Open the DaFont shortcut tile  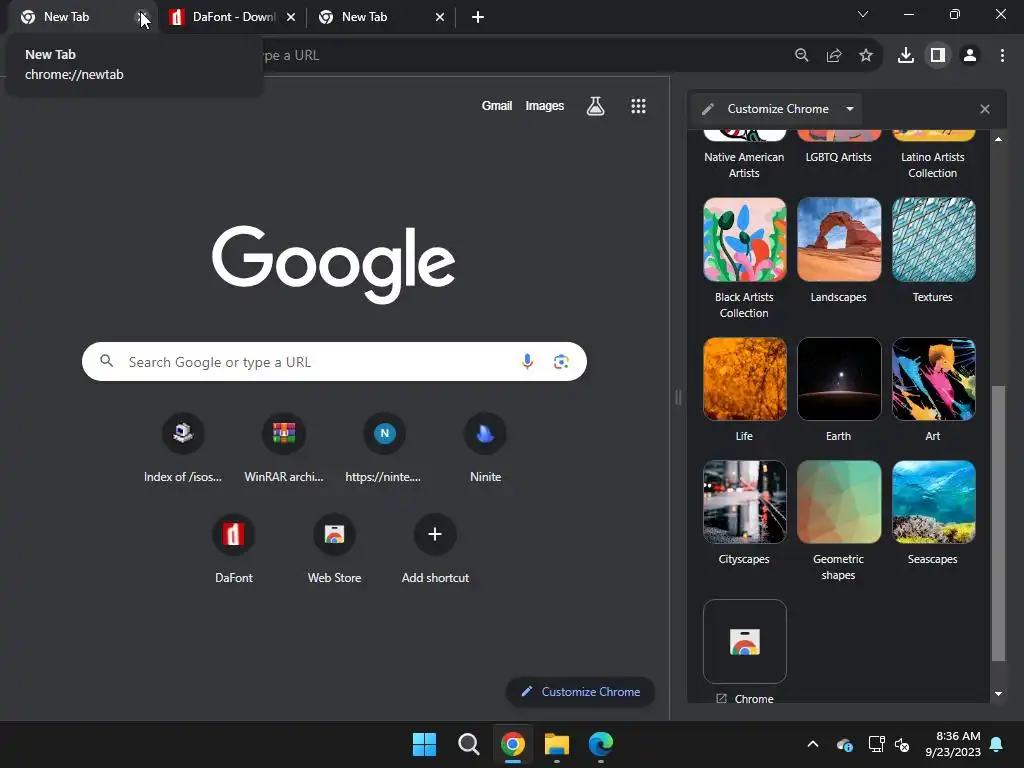[234, 549]
